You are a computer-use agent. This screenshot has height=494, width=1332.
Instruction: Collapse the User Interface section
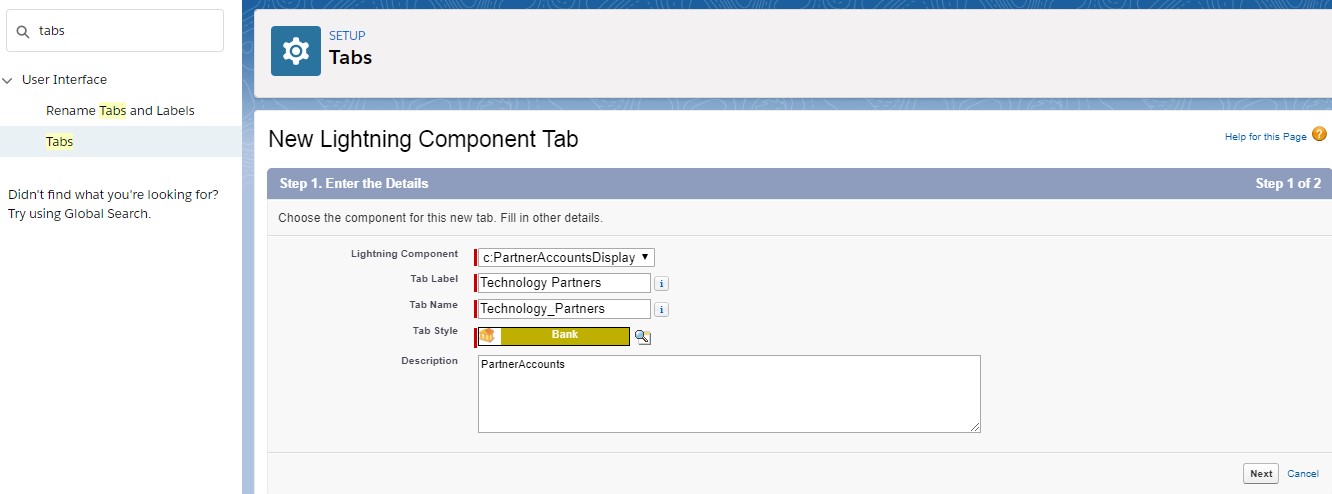click(8, 80)
